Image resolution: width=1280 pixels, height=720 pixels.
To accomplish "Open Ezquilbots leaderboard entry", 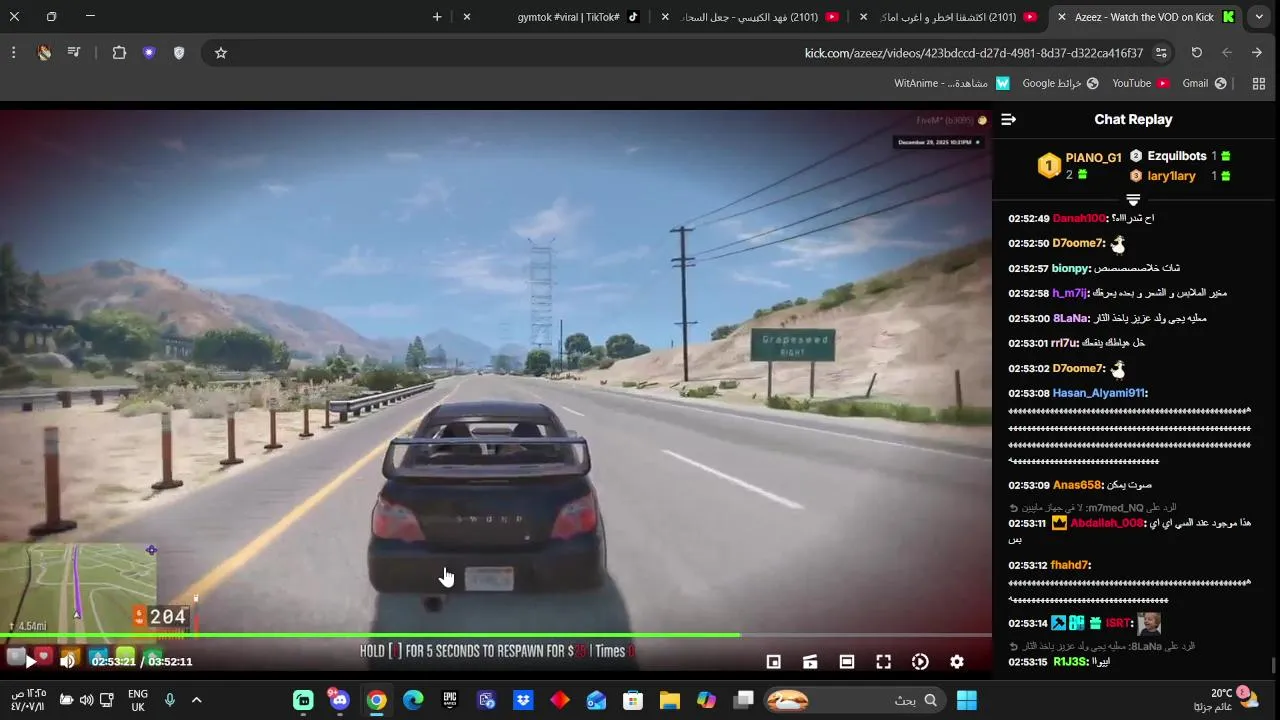I will point(1177,156).
